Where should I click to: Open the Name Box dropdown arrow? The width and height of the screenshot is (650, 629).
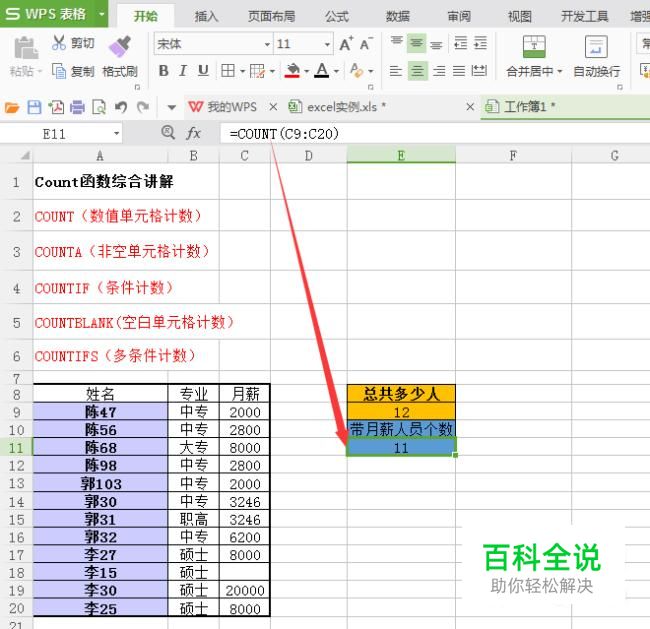pos(116,134)
